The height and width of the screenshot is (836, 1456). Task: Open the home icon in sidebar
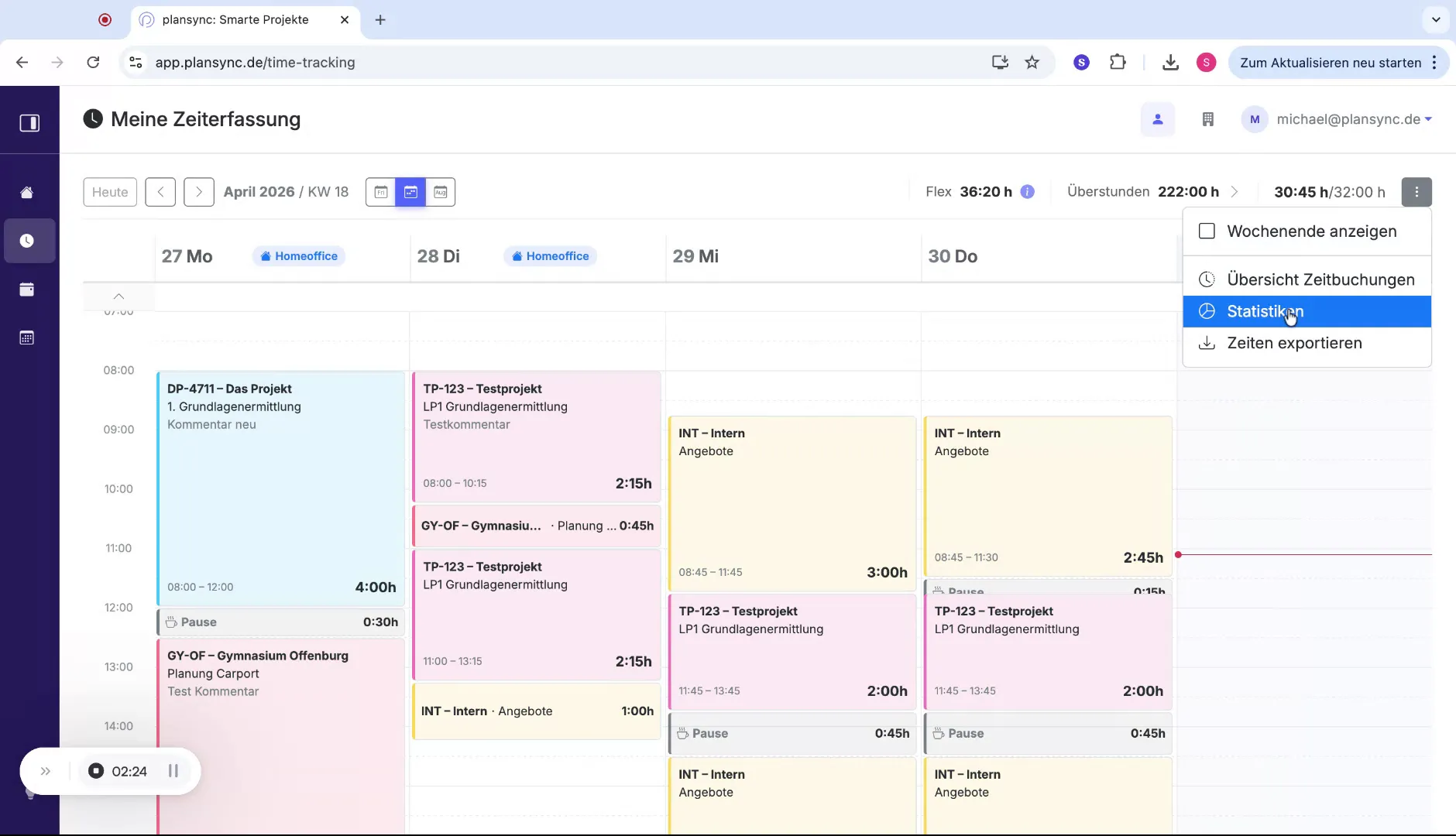pos(26,193)
